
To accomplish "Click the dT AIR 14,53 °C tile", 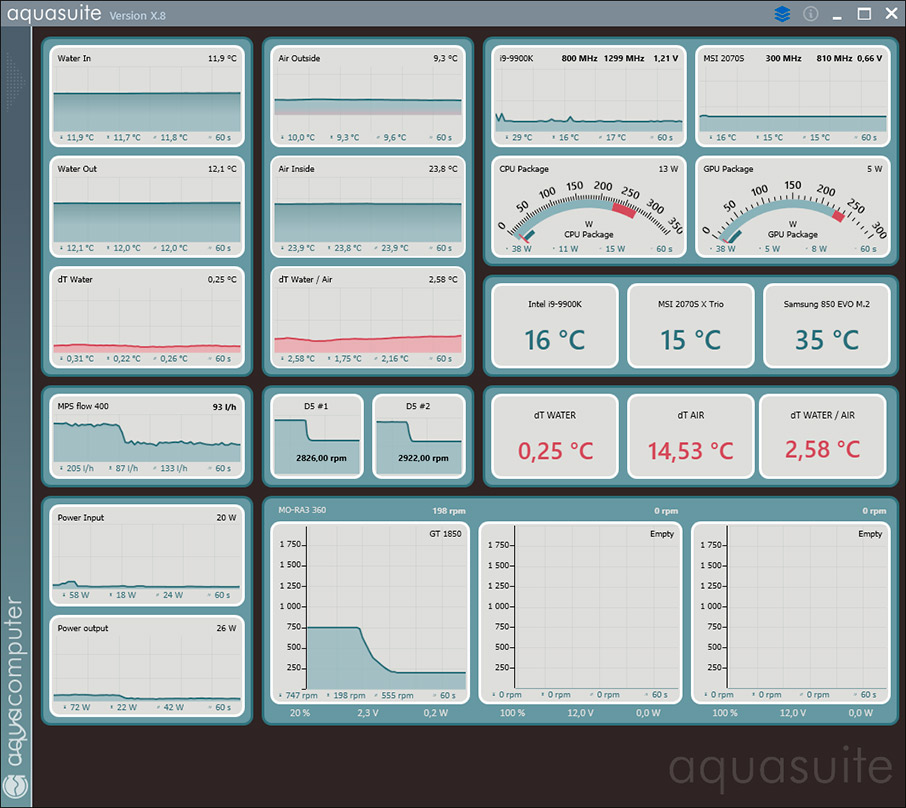I will pos(690,436).
